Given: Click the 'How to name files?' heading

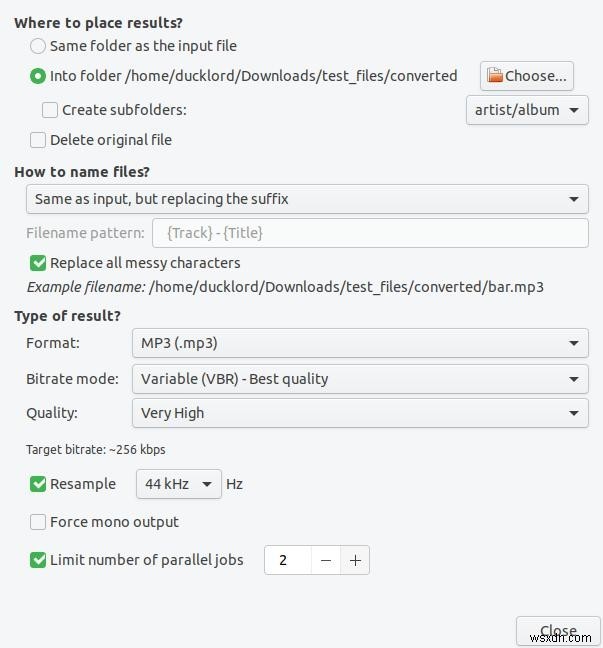Looking at the screenshot, I should 82,172.
